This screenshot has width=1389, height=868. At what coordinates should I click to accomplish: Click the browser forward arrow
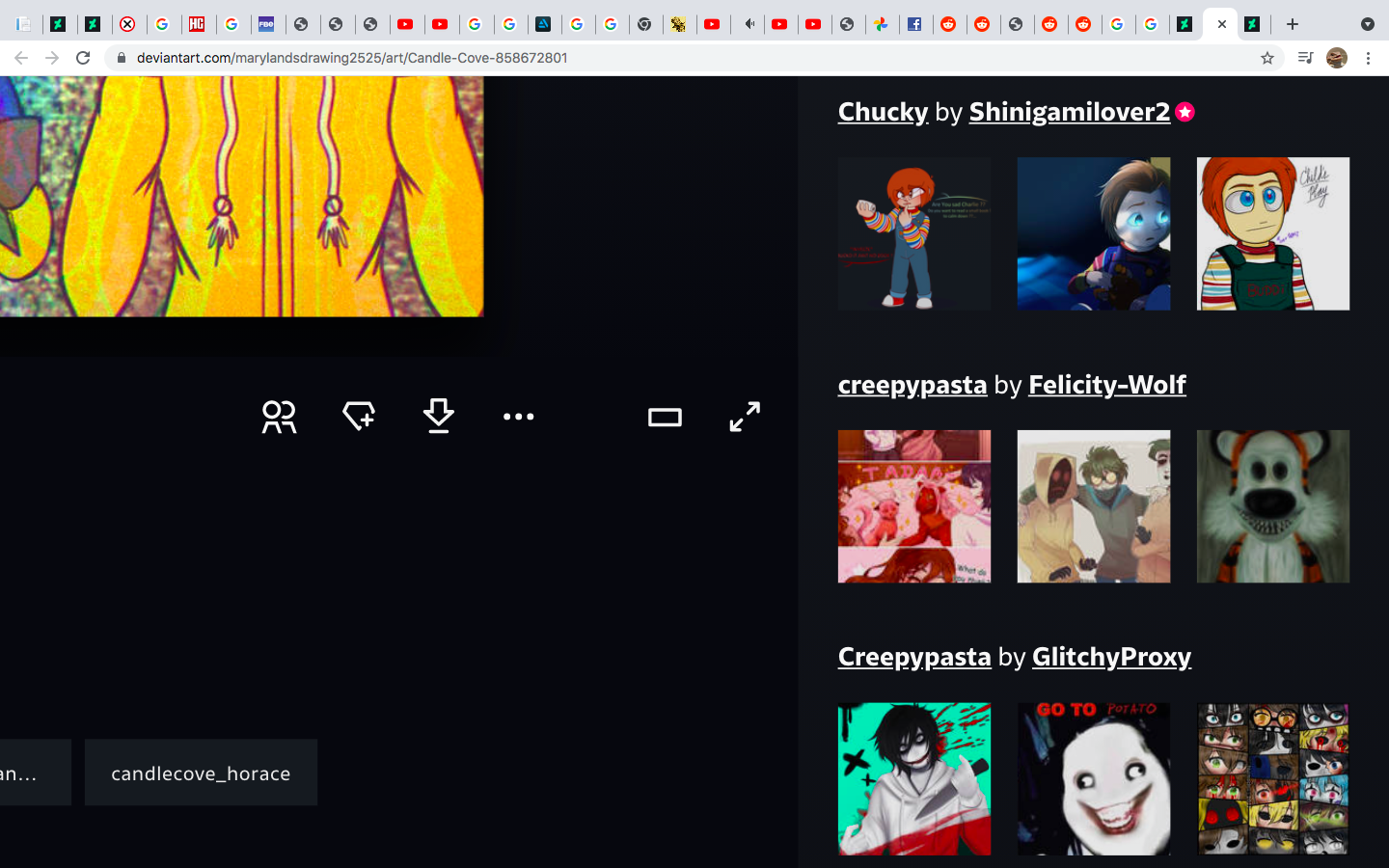pyautogui.click(x=52, y=58)
